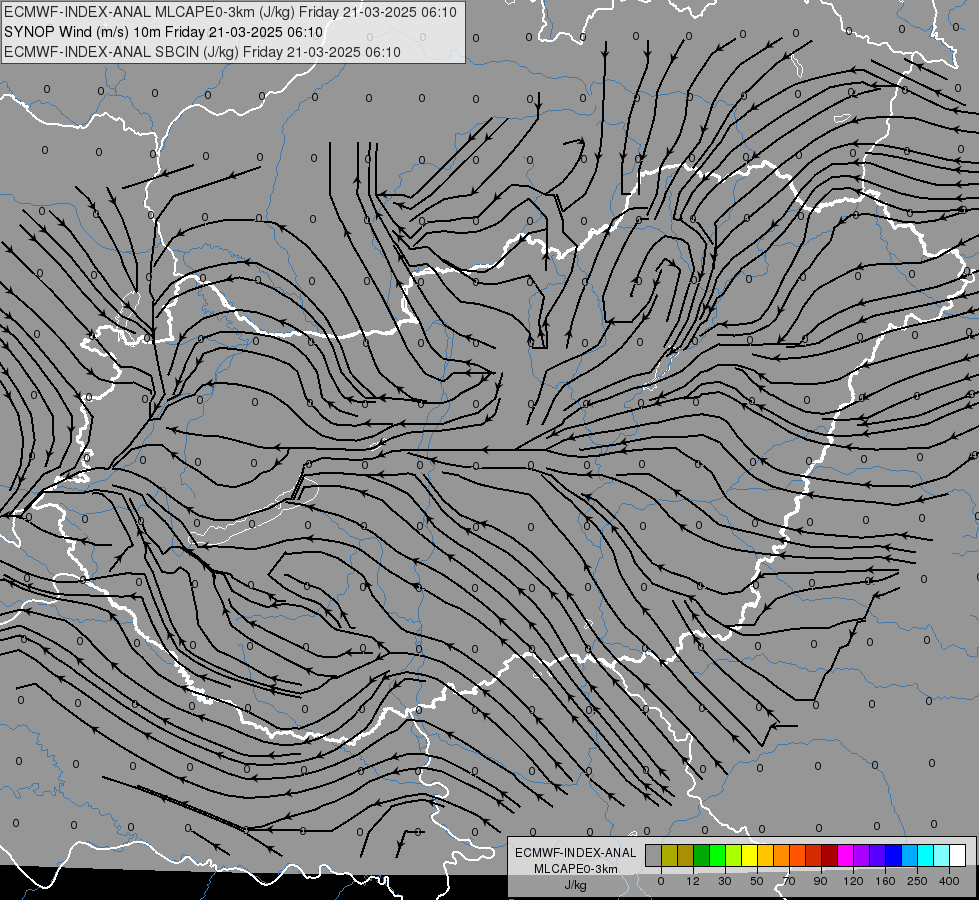Pick the sky-blue swatch before tick 250

tap(910, 856)
